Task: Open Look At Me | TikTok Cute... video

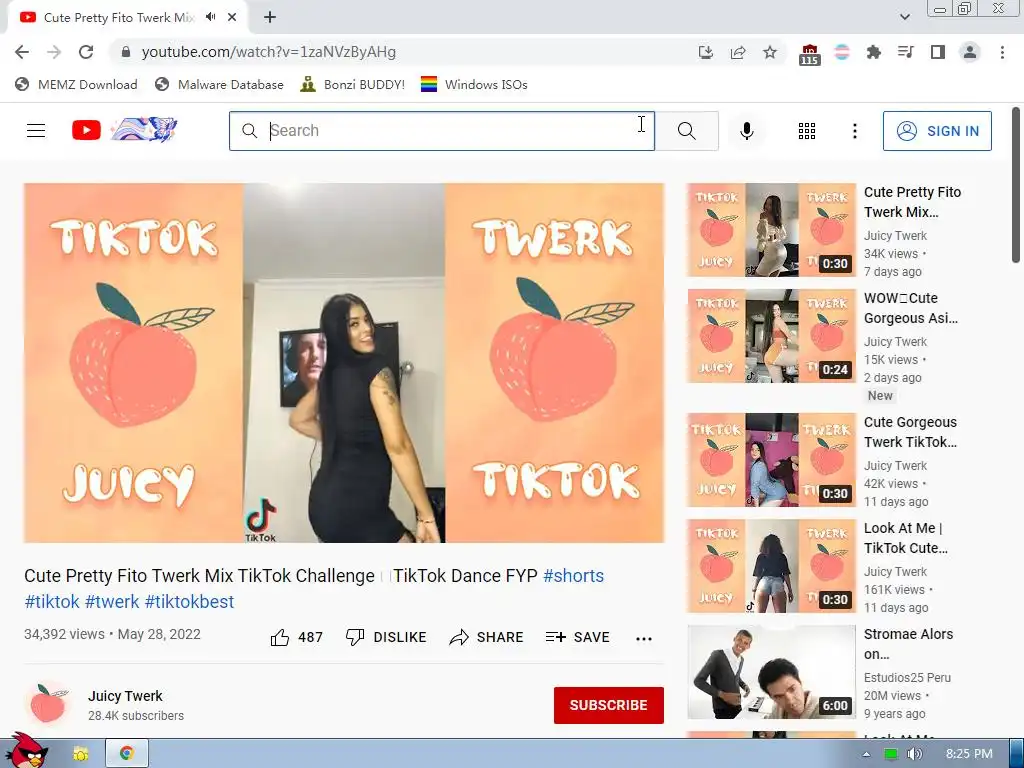Action: [x=906, y=538]
